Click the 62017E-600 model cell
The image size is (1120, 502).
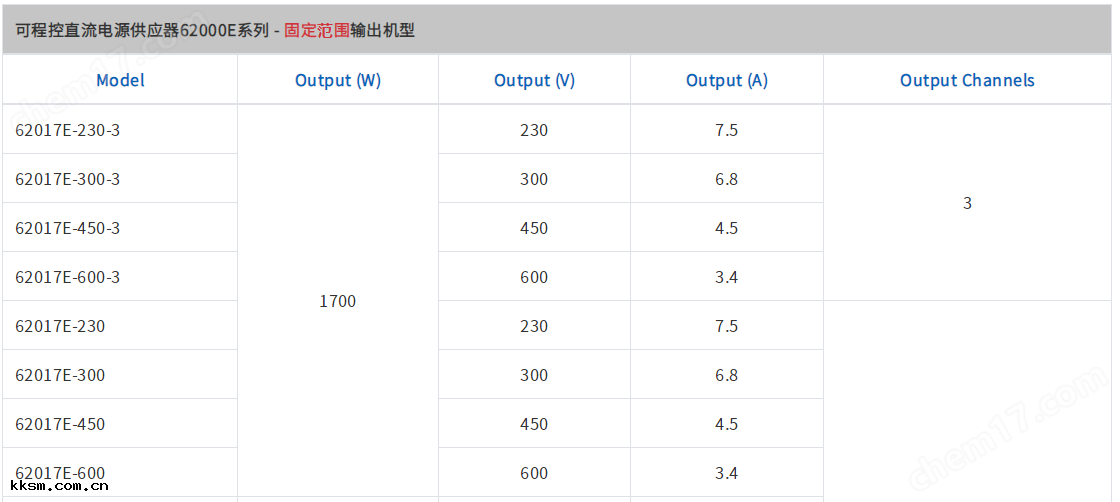coord(60,472)
